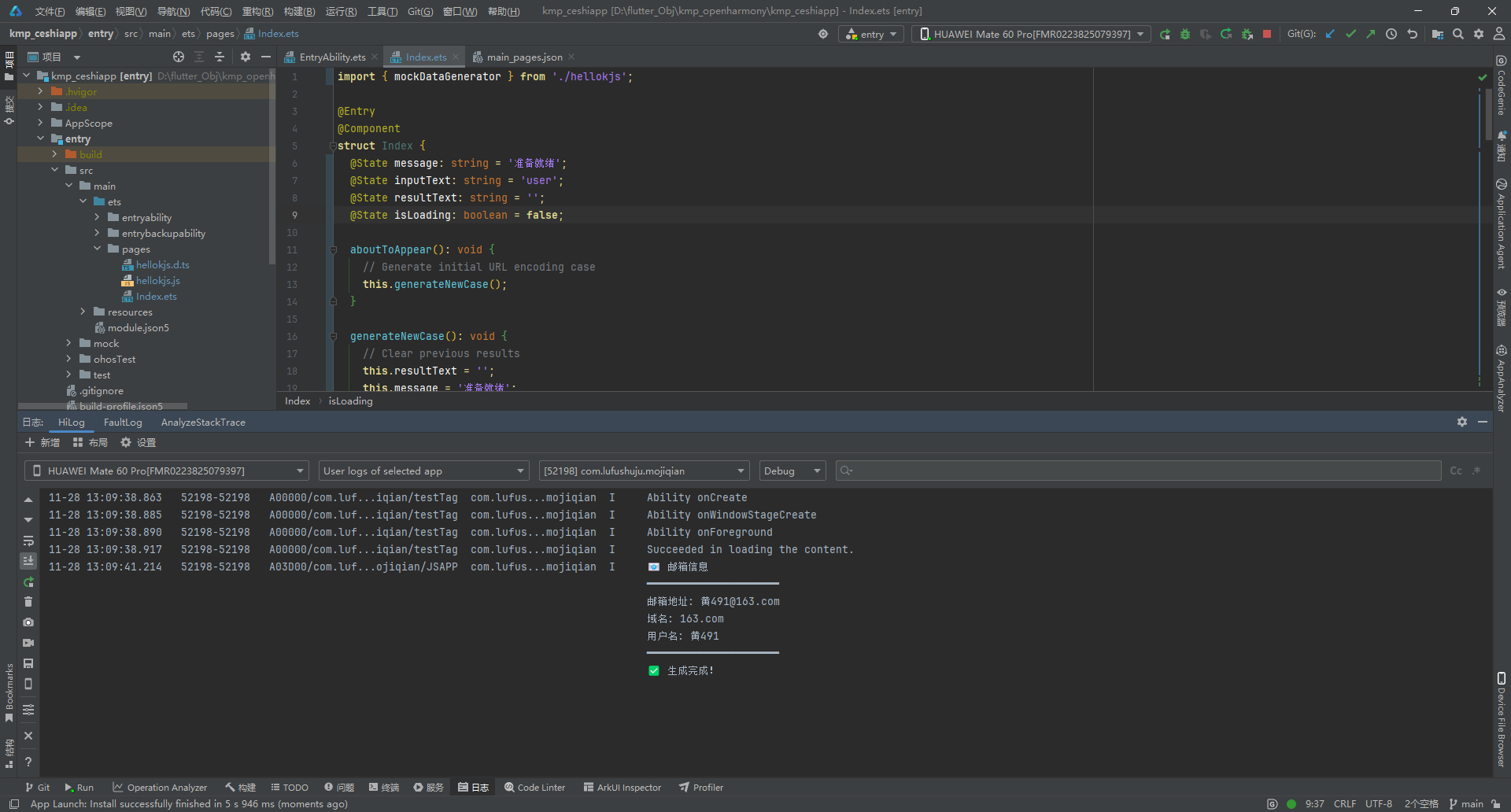Open the entry module dropdown
Viewport: 1511px width, 812px height.
pyautogui.click(x=871, y=34)
